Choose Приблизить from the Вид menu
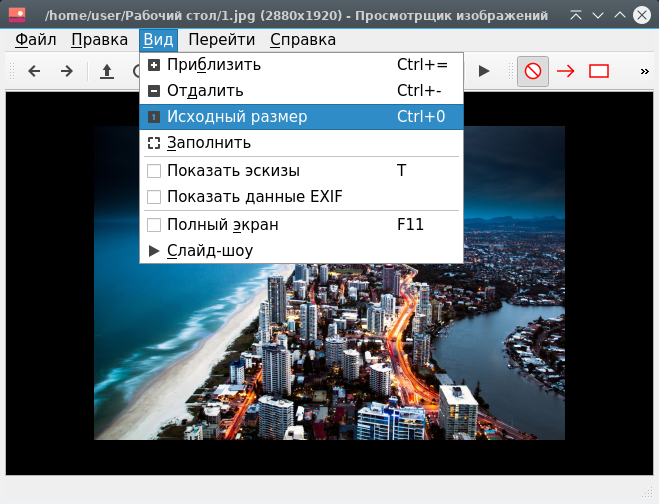This screenshot has width=659, height=504. point(214,65)
